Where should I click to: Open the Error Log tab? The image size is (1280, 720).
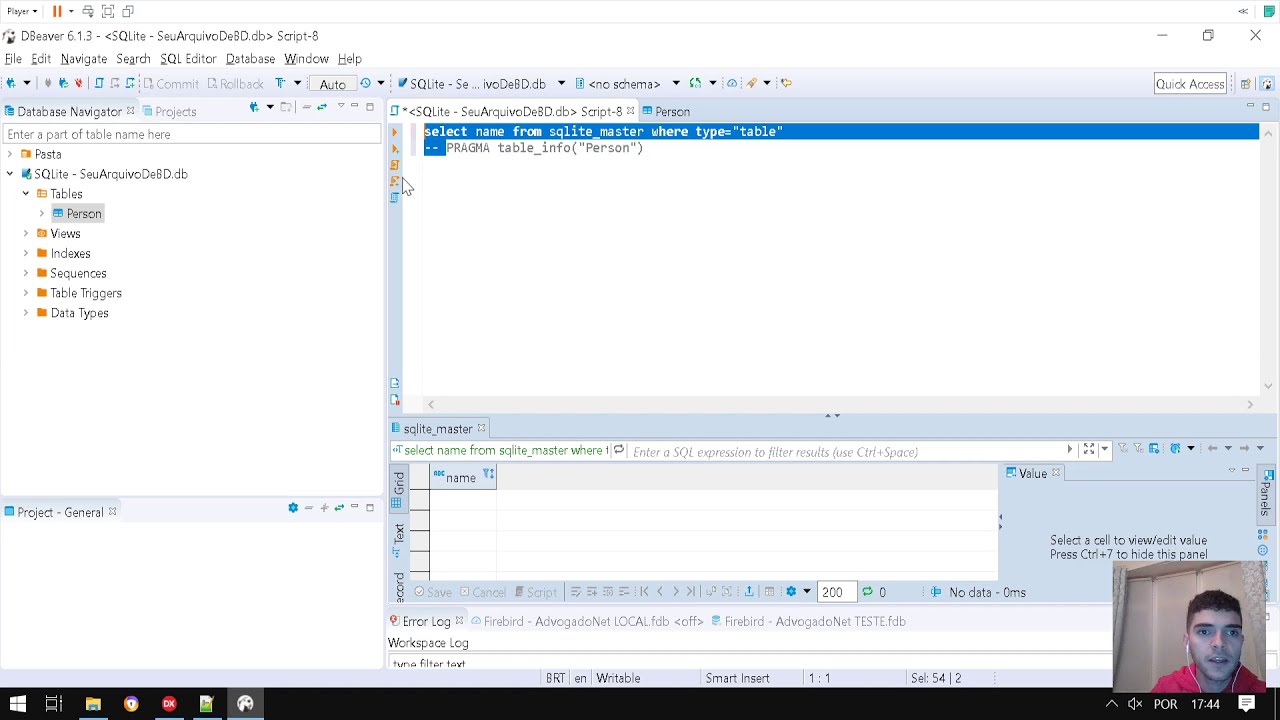(x=420, y=622)
